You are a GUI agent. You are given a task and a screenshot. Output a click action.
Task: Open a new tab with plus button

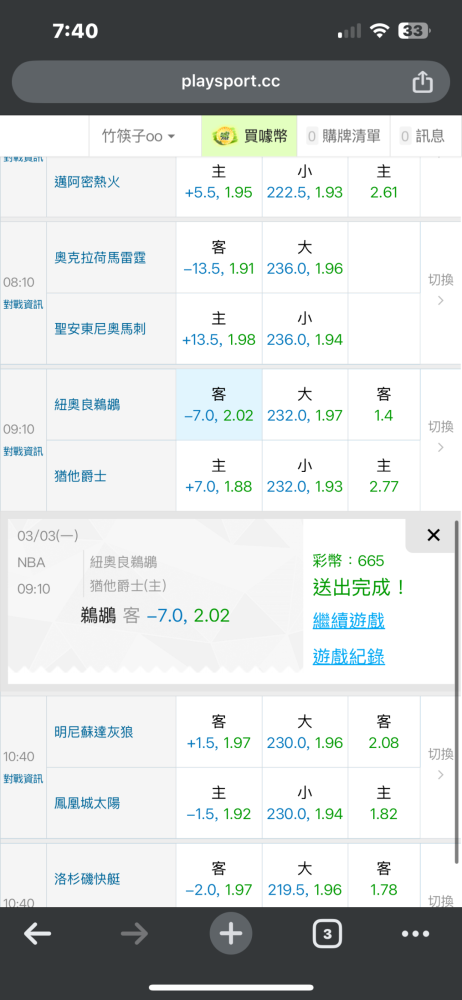point(231,934)
